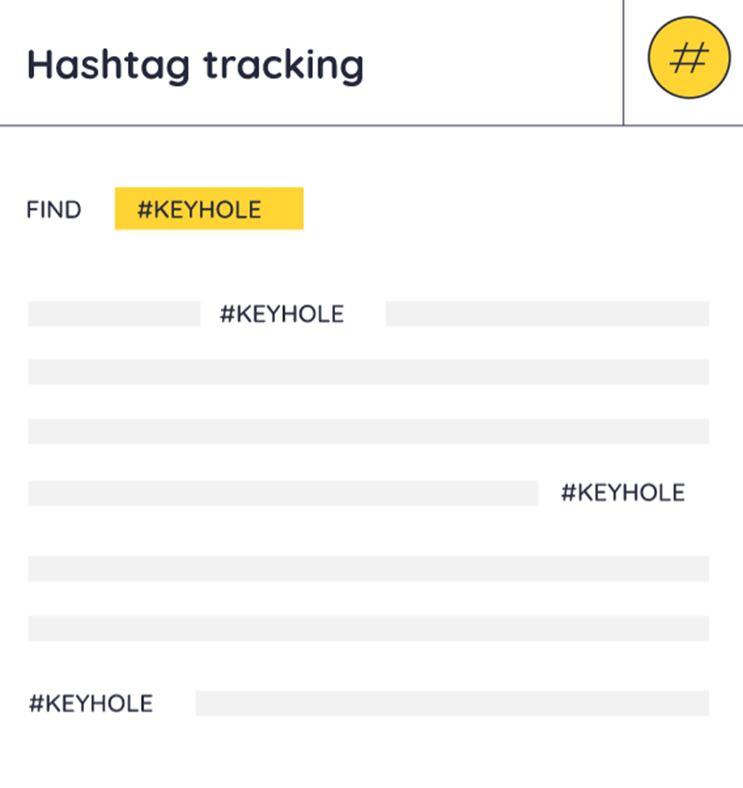The image size is (743, 788).
Task: Click the yellow #KEYHOLE search field
Action: click(209, 209)
